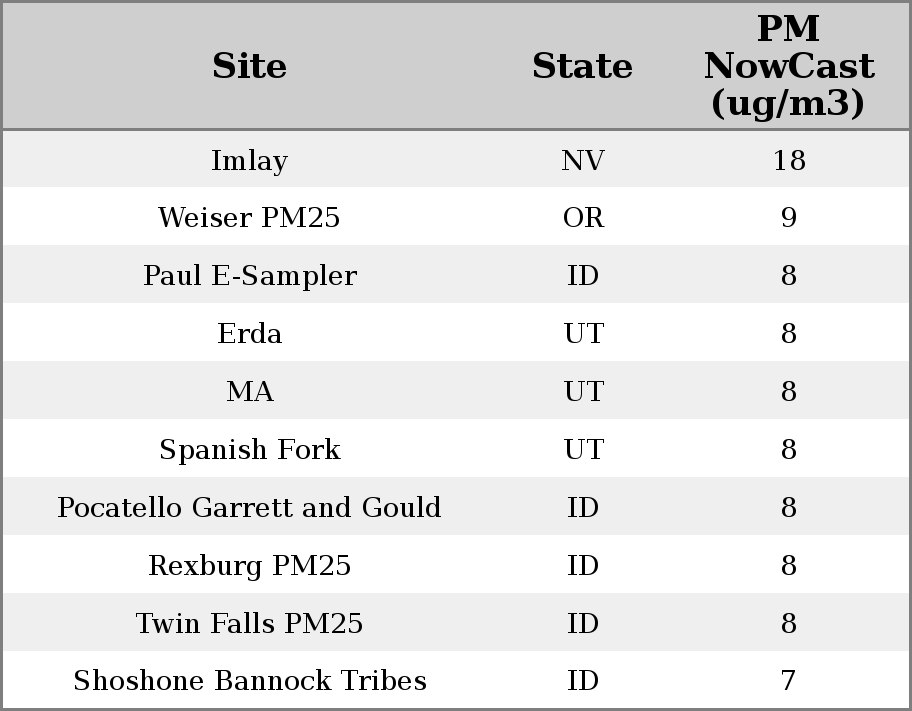Screen dimensions: 912x711
Task: Click the Twin Falls PM25 entry
Action: tap(249, 624)
